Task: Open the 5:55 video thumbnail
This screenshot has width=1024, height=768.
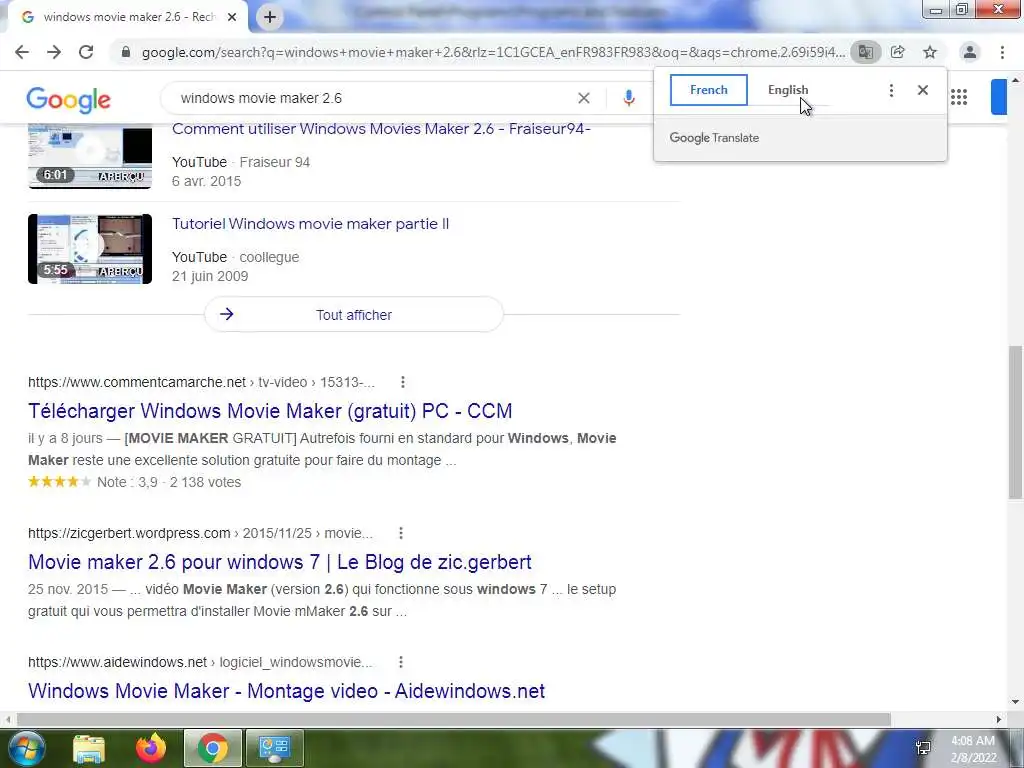Action: click(90, 249)
